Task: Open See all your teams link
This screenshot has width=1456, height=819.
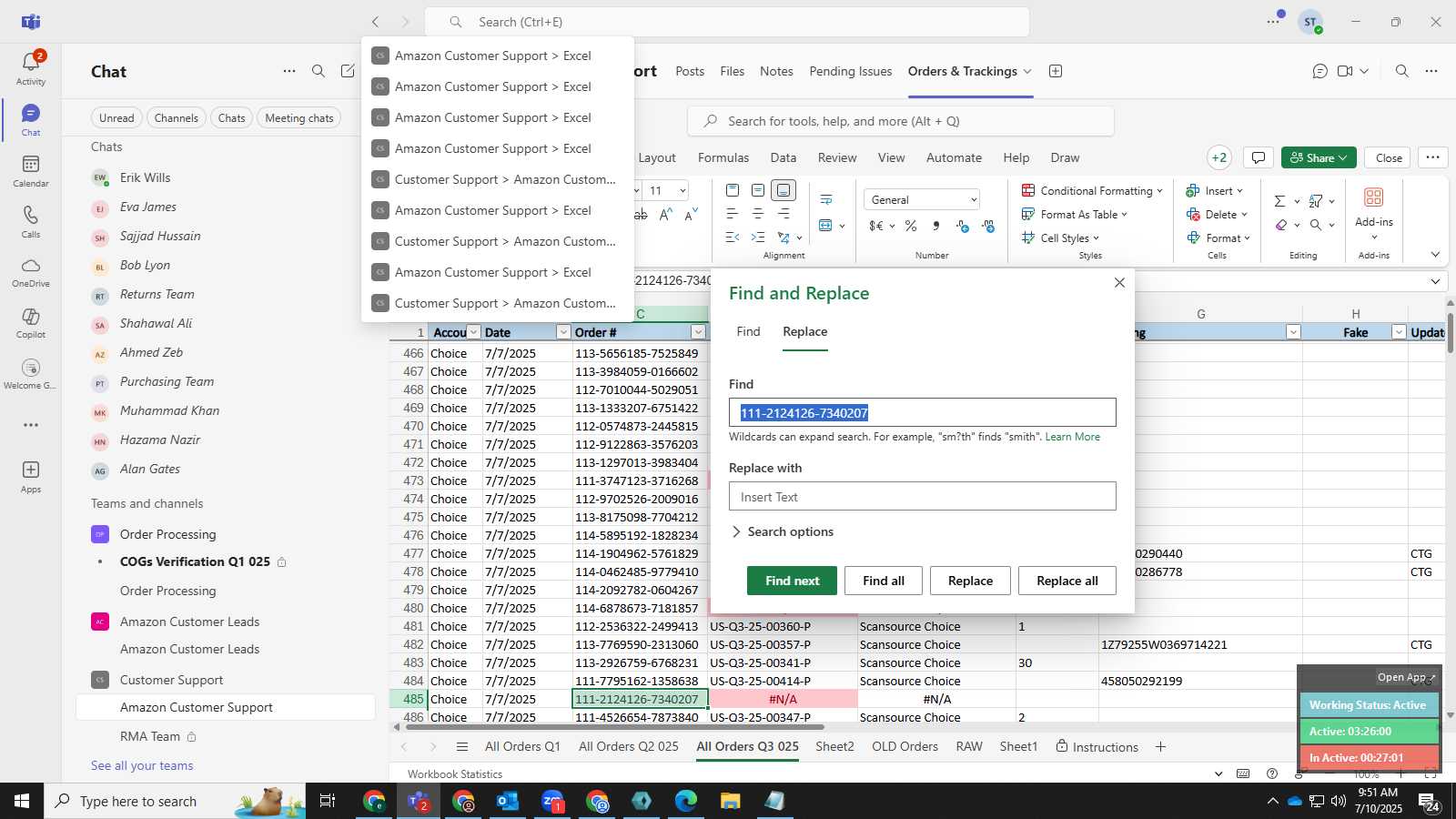Action: click(x=142, y=765)
